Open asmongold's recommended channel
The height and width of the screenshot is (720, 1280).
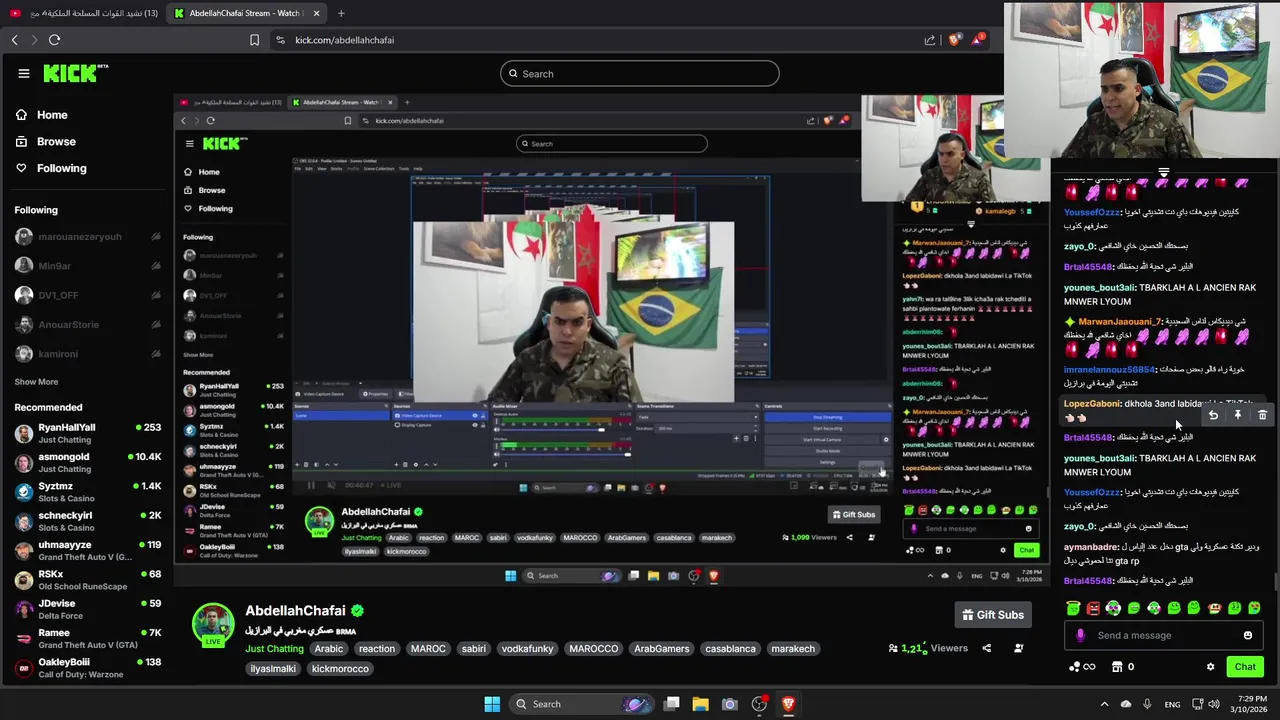point(87,462)
